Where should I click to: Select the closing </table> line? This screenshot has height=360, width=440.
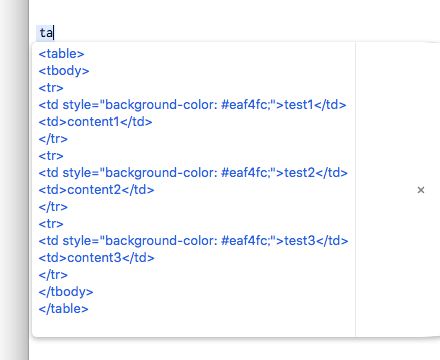[63, 309]
